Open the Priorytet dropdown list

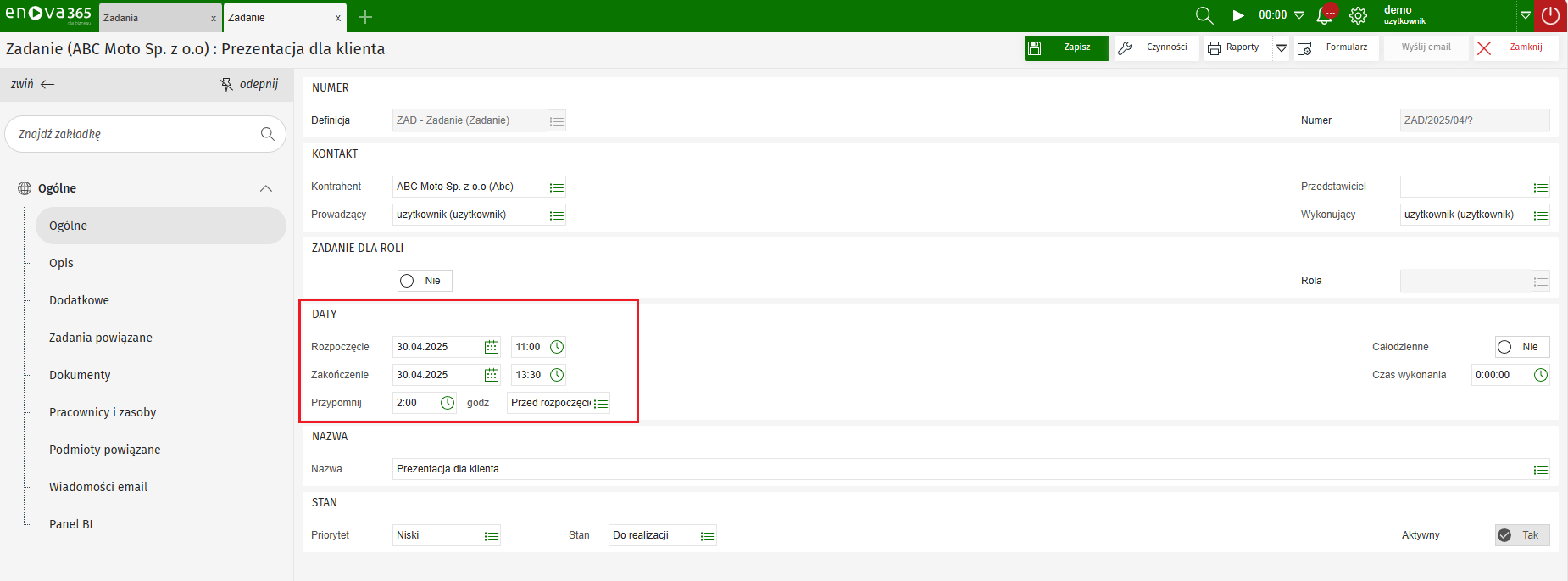pyautogui.click(x=492, y=536)
